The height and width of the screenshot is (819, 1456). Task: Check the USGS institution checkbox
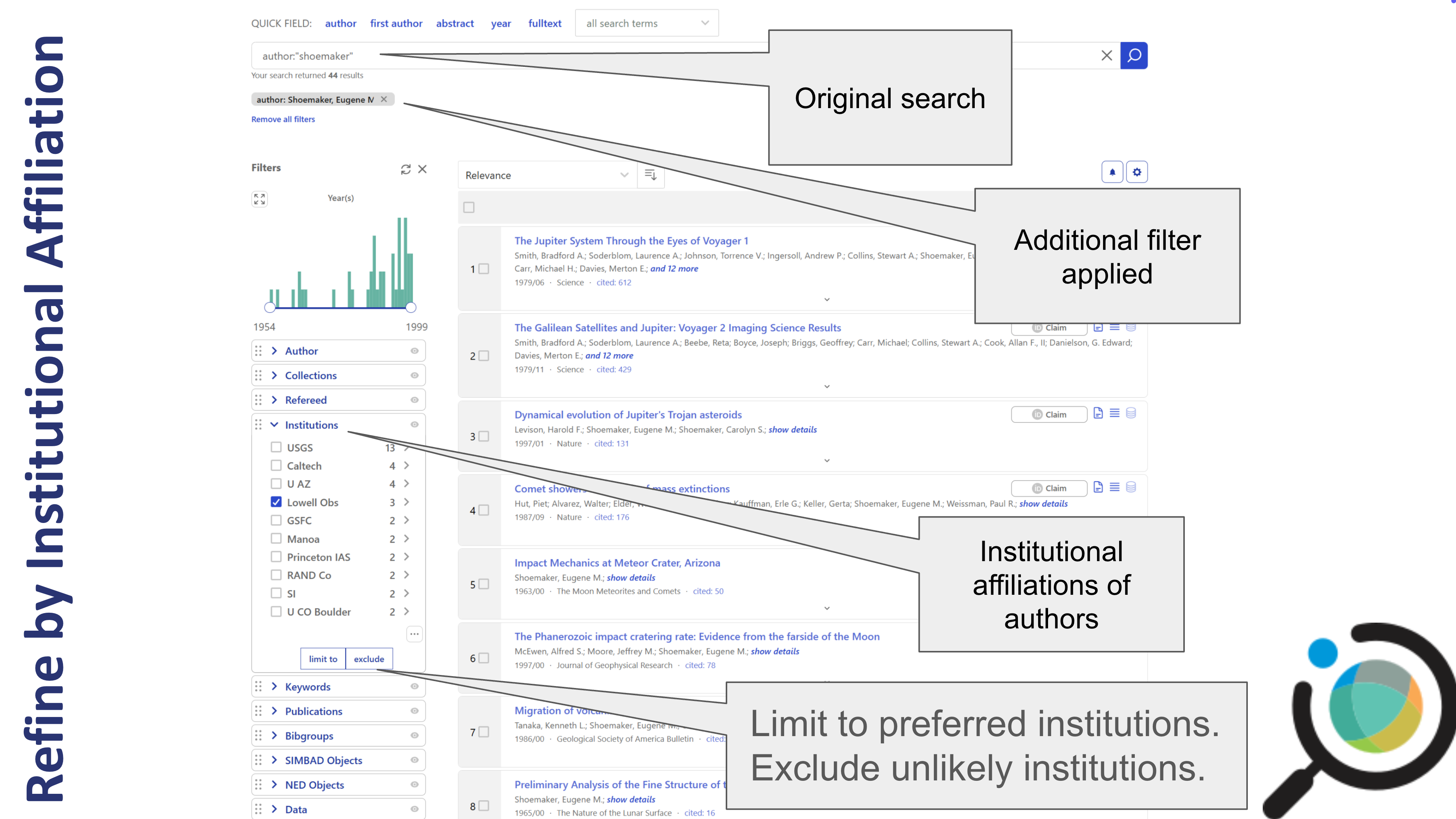276,447
